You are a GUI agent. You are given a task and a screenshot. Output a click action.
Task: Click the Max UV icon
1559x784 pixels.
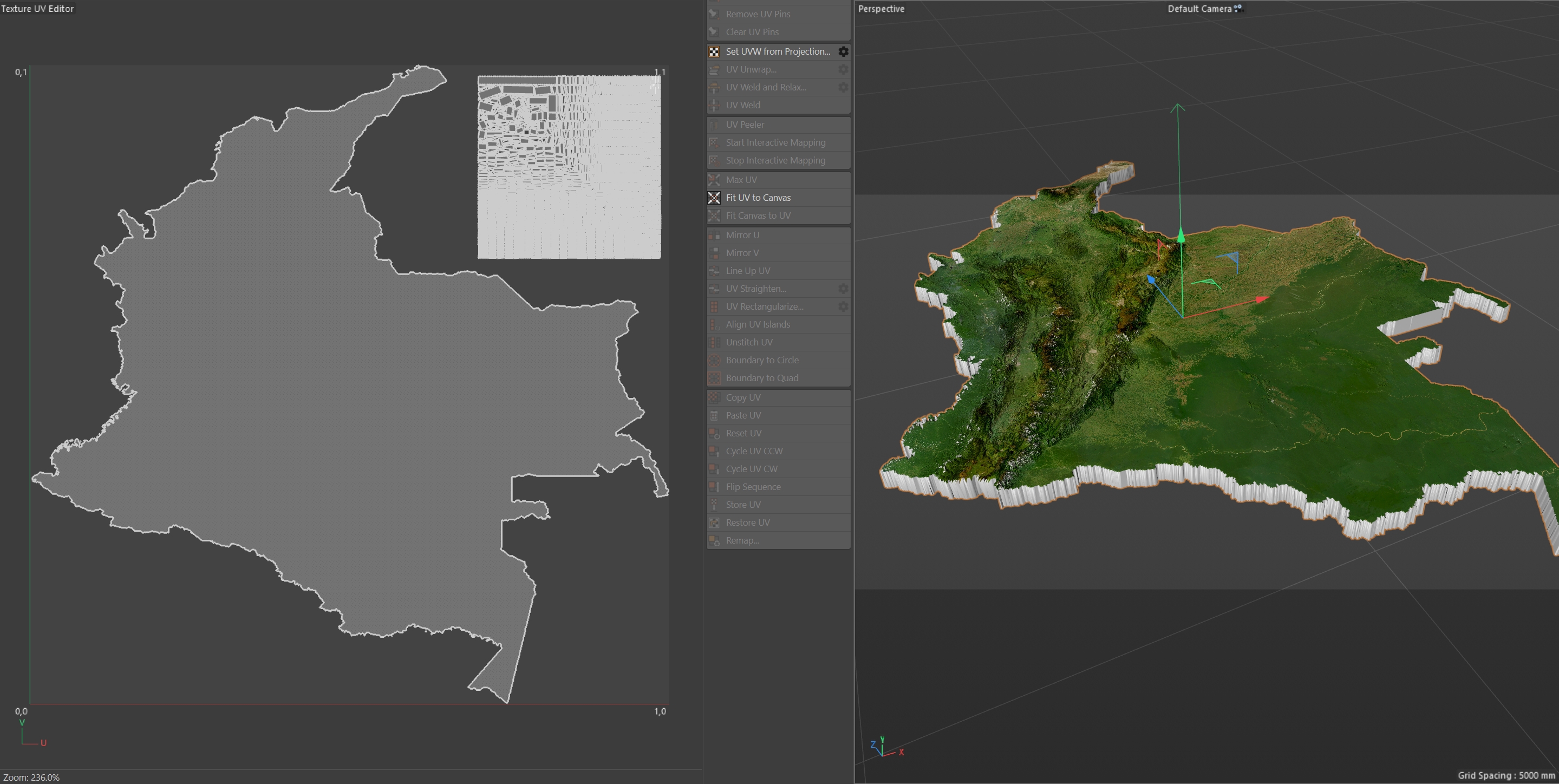tap(714, 180)
